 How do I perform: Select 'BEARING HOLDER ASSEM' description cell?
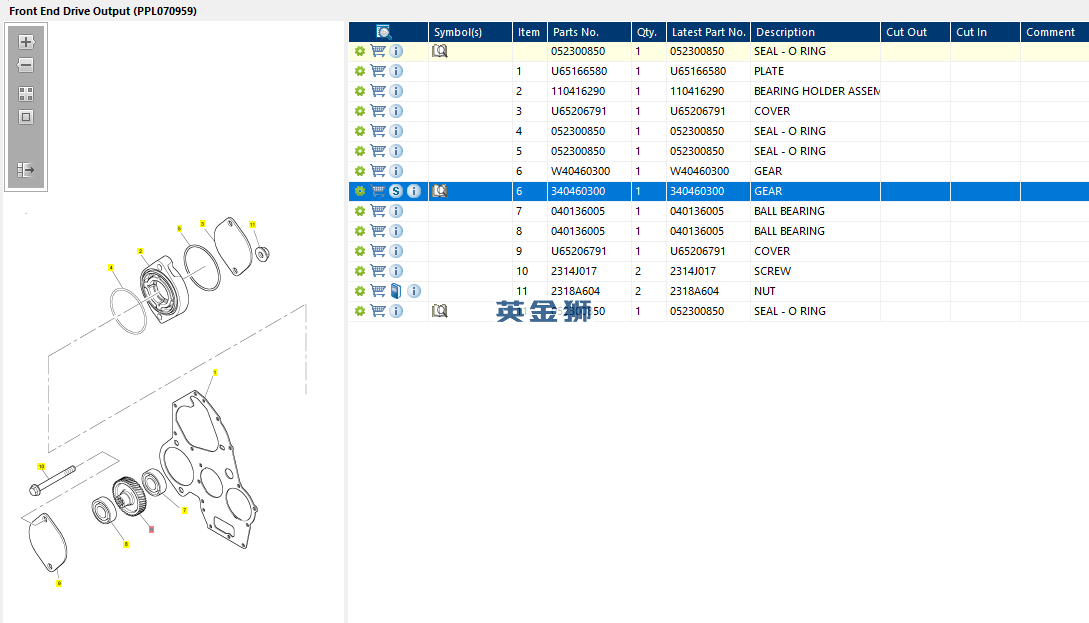(817, 91)
